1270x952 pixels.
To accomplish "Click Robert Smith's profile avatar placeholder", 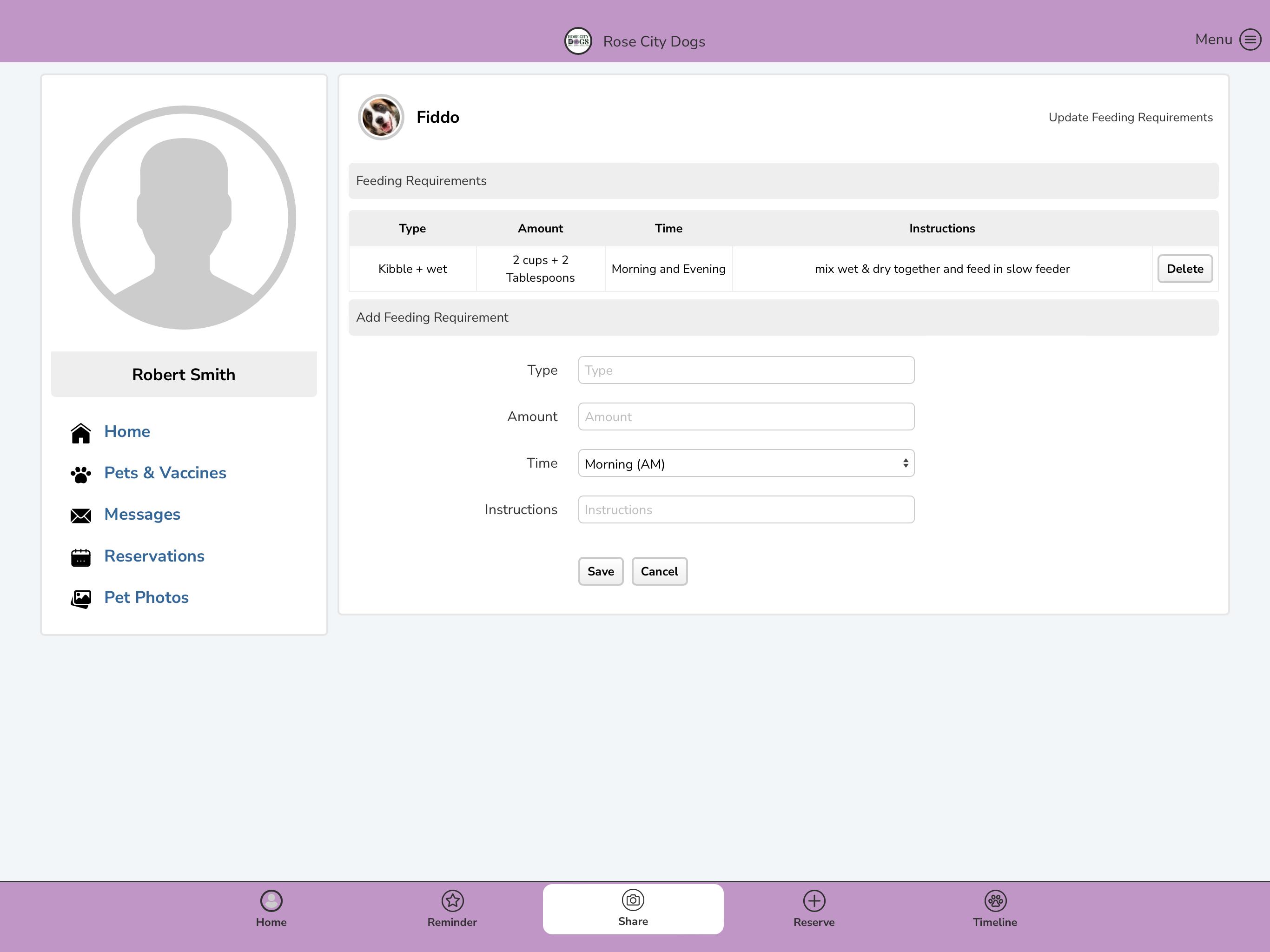I will tap(184, 218).
